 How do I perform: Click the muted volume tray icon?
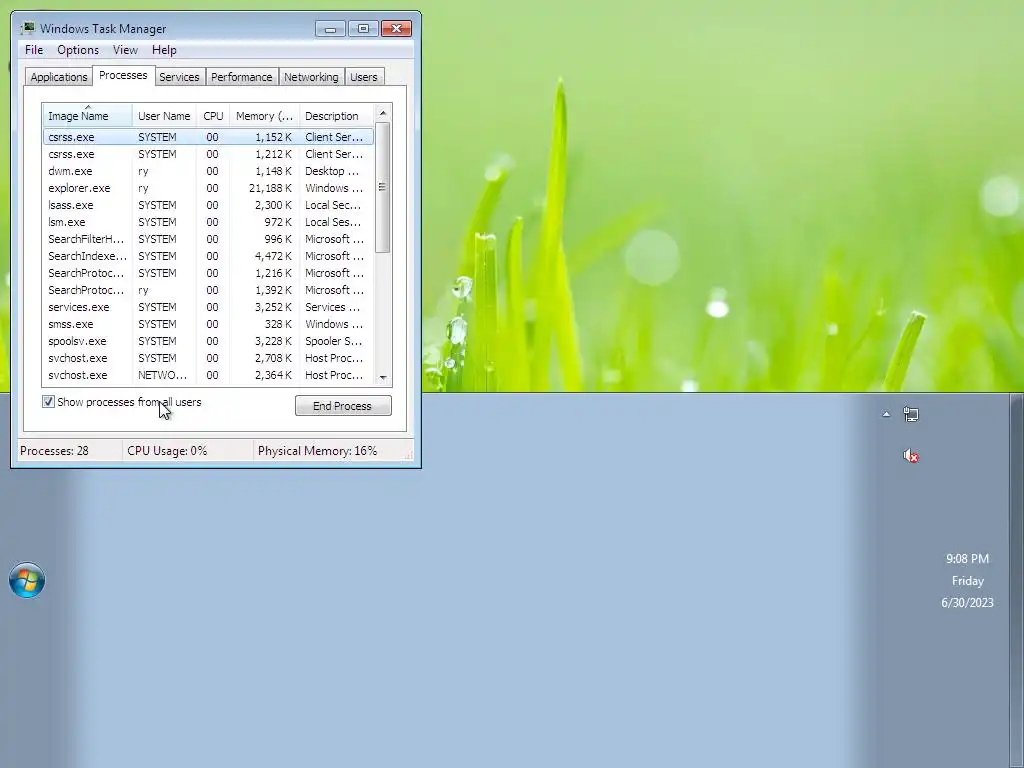910,456
